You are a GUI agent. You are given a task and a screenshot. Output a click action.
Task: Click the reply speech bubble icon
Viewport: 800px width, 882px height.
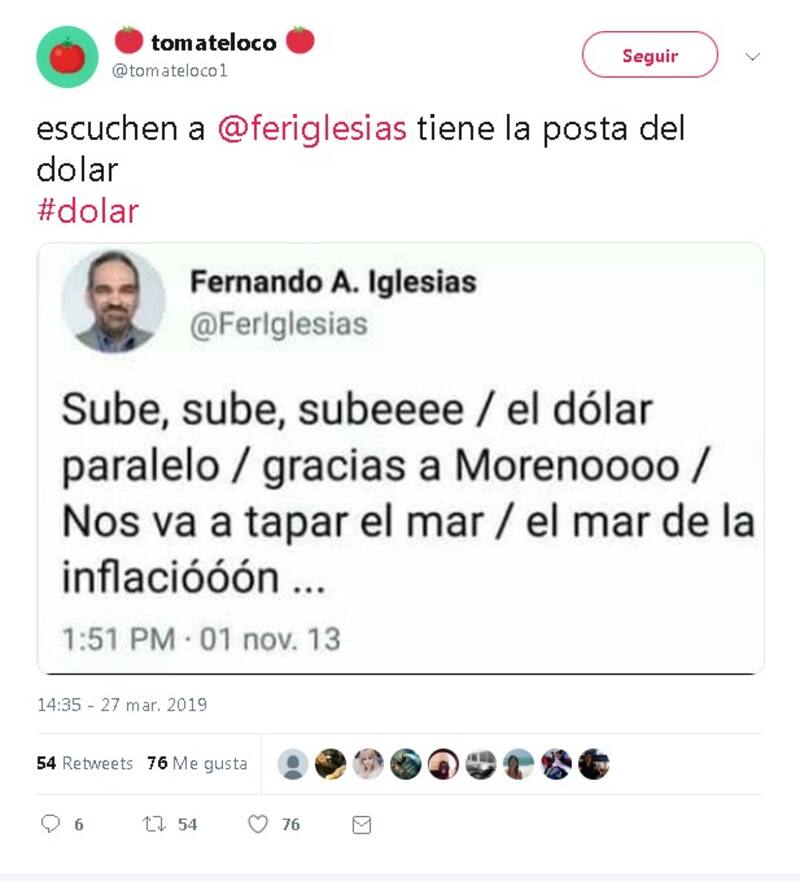pyautogui.click(x=50, y=824)
